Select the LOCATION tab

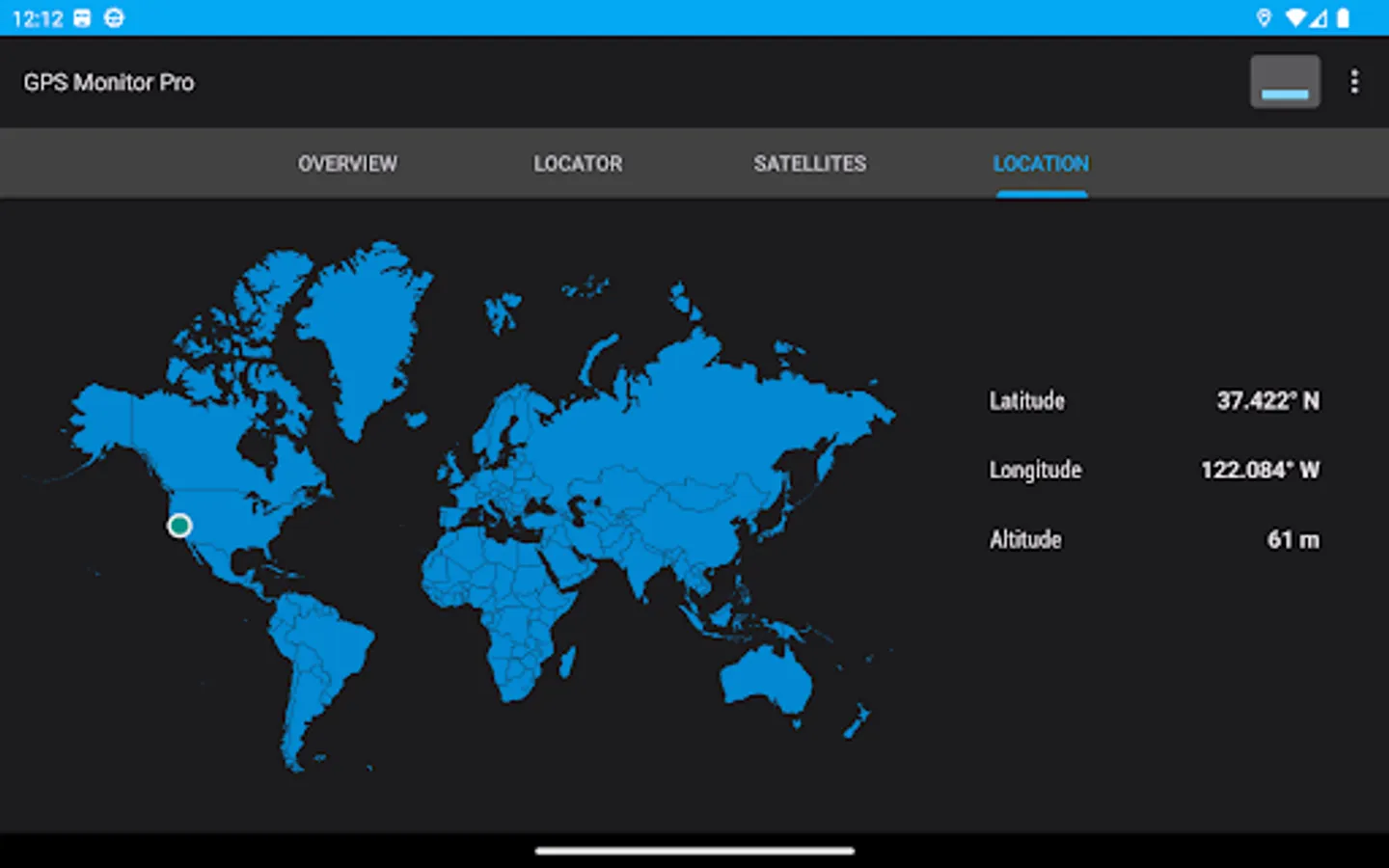pyautogui.click(x=1041, y=164)
